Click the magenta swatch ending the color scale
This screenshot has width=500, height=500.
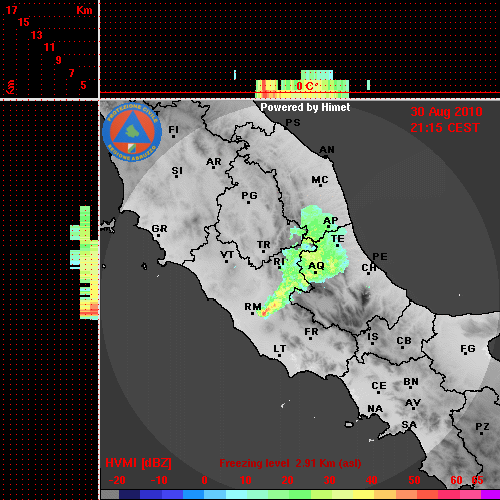point(491,494)
